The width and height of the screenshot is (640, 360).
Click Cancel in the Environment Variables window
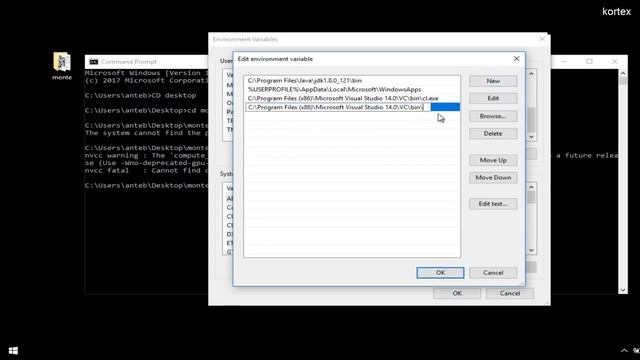click(509, 293)
